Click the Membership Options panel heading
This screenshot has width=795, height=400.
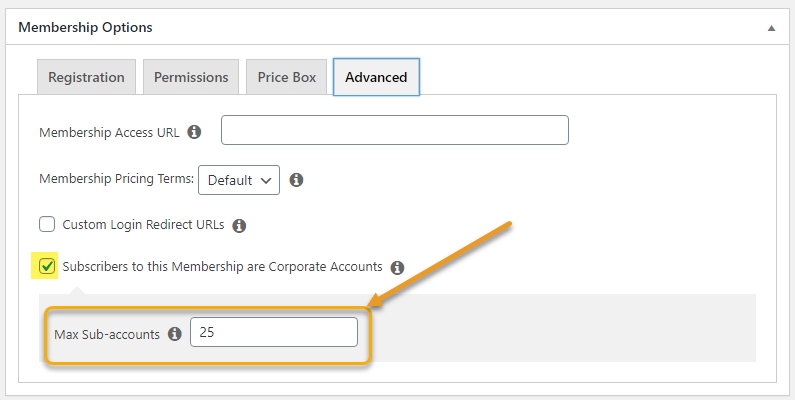click(x=85, y=27)
